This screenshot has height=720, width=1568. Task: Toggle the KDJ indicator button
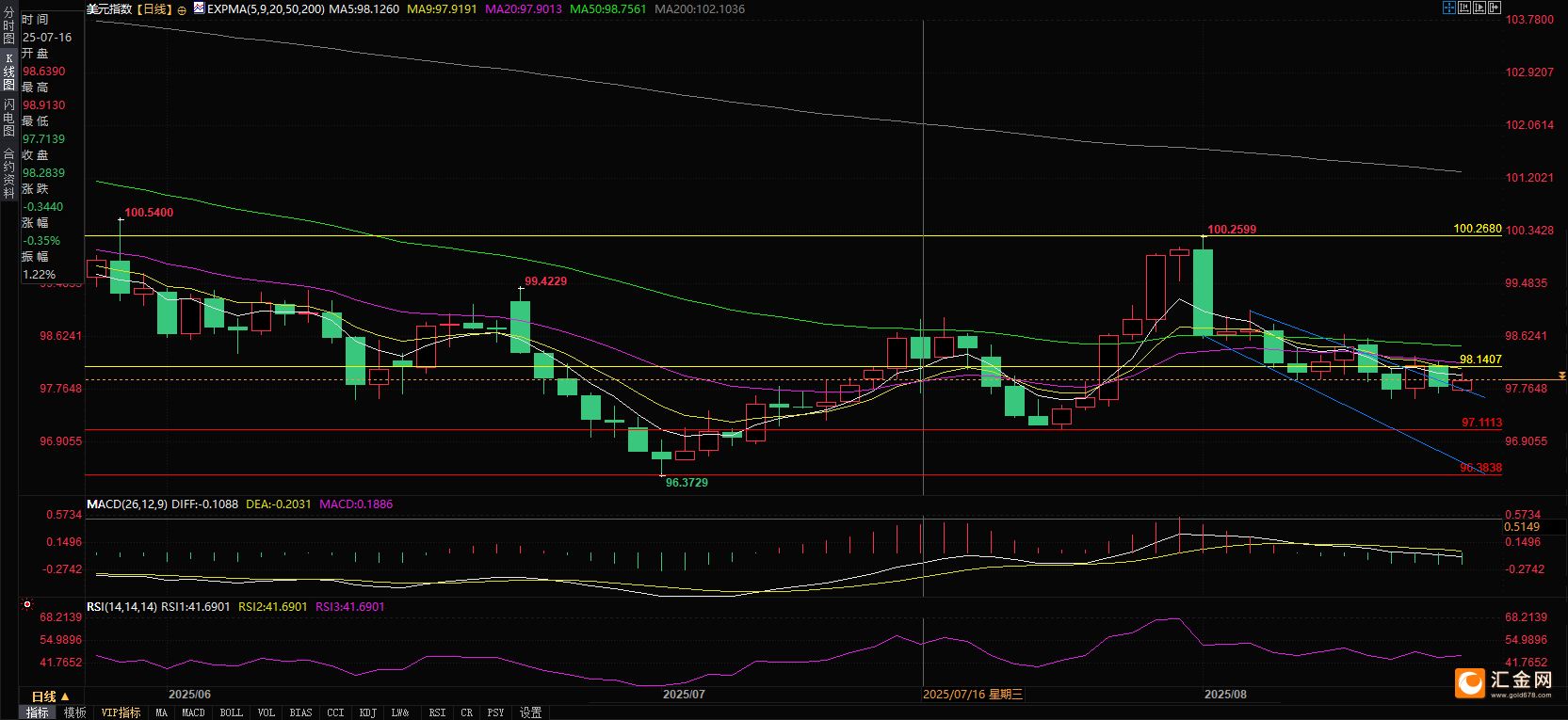367,712
